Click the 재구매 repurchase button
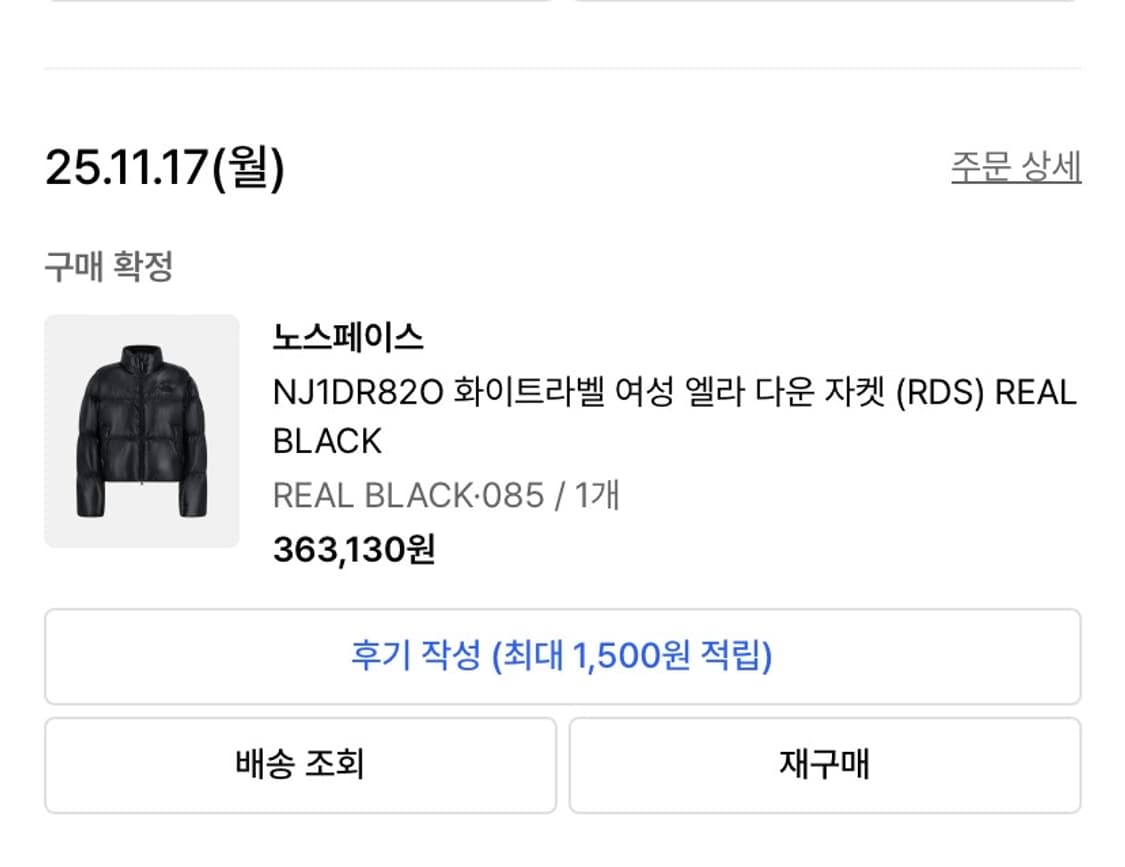The image size is (1125, 867). [824, 763]
